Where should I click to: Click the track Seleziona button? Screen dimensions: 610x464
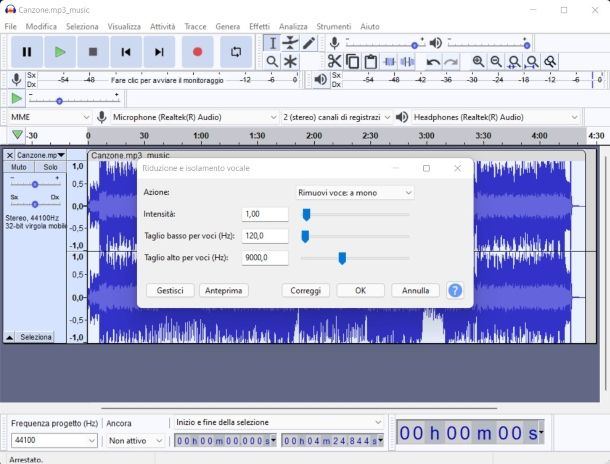[x=36, y=337]
